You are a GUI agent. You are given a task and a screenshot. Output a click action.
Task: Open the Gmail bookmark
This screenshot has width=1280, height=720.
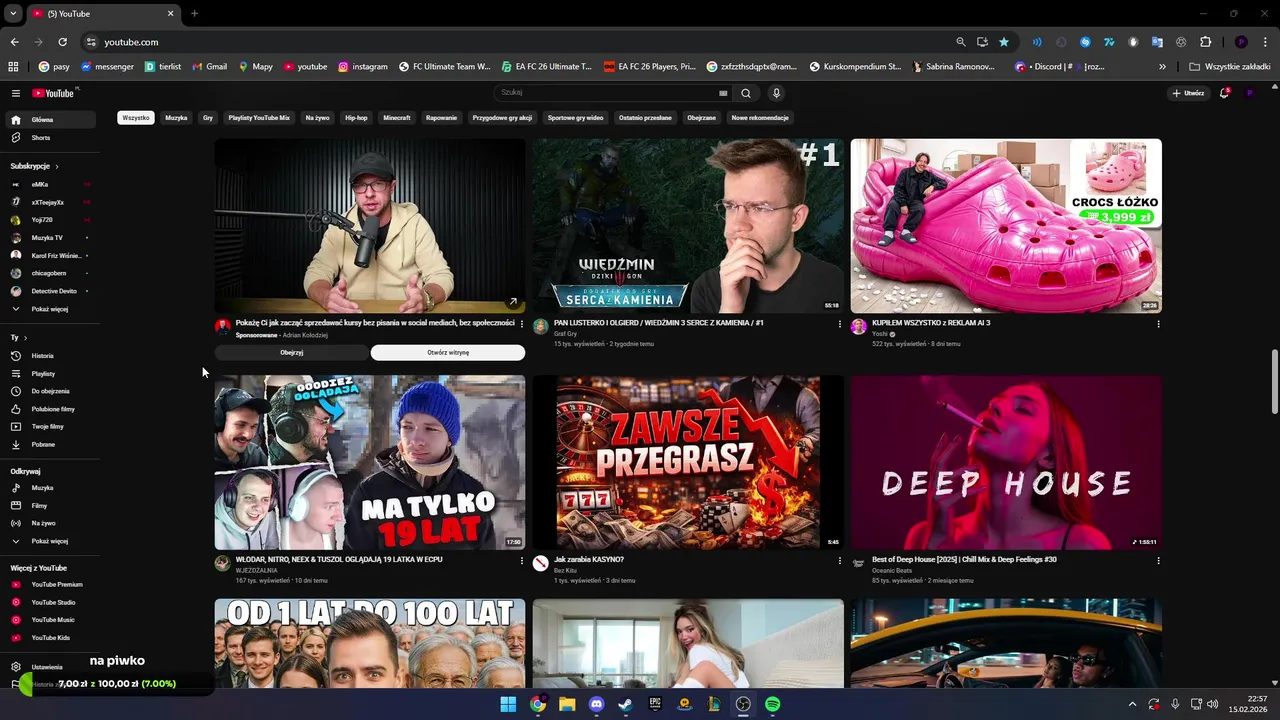[209, 67]
